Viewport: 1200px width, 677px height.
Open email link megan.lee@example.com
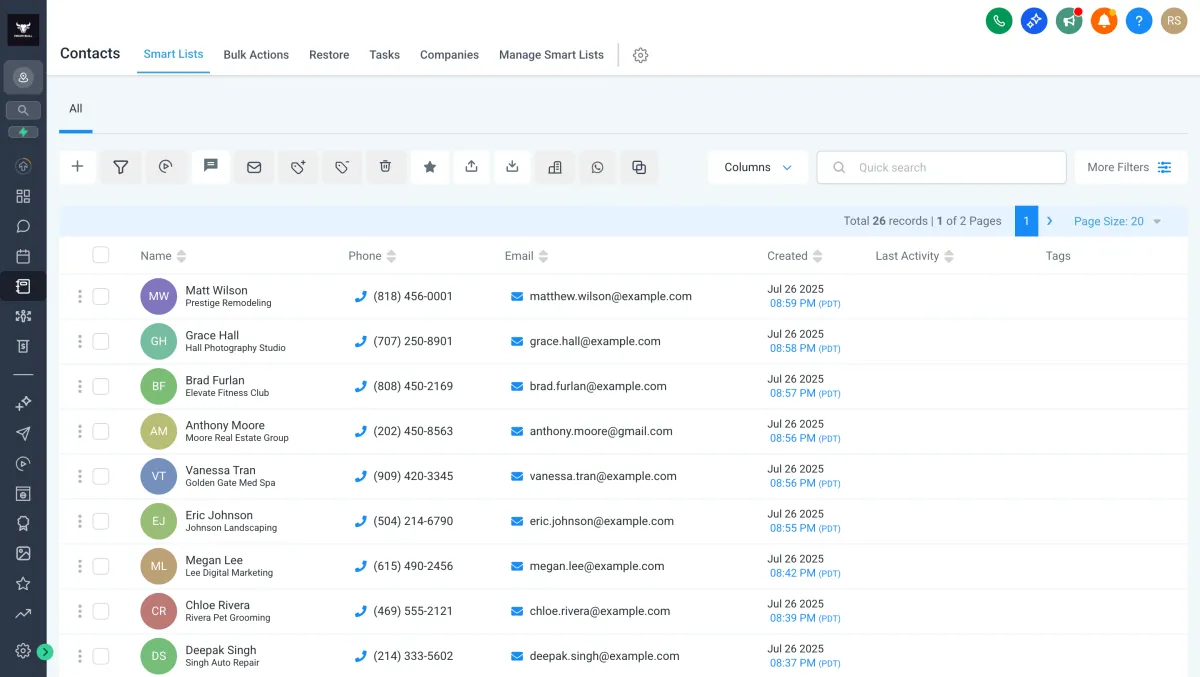(597, 566)
